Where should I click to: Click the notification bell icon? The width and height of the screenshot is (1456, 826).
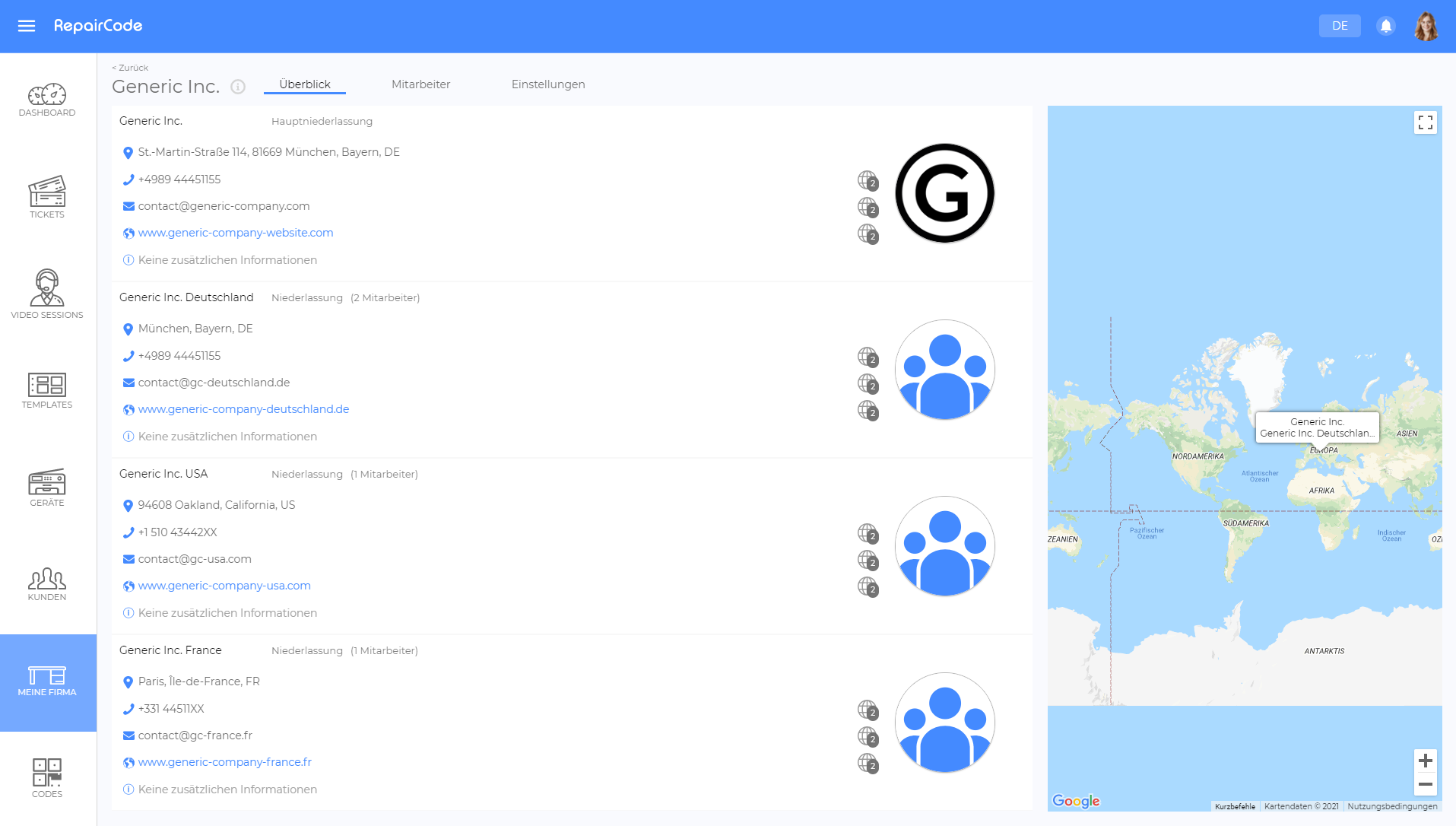[x=1385, y=26]
